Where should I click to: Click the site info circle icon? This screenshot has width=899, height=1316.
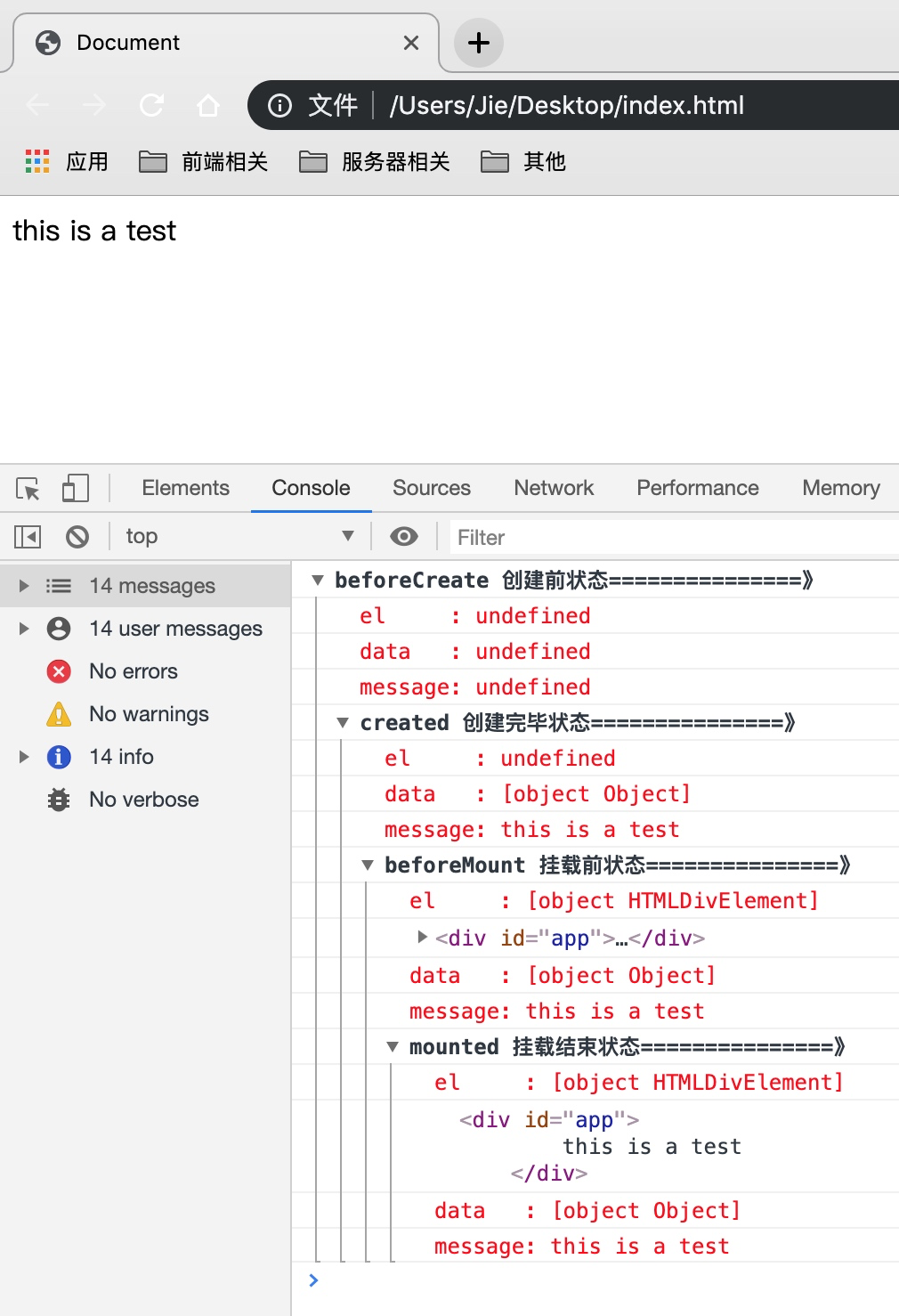pyautogui.click(x=279, y=106)
